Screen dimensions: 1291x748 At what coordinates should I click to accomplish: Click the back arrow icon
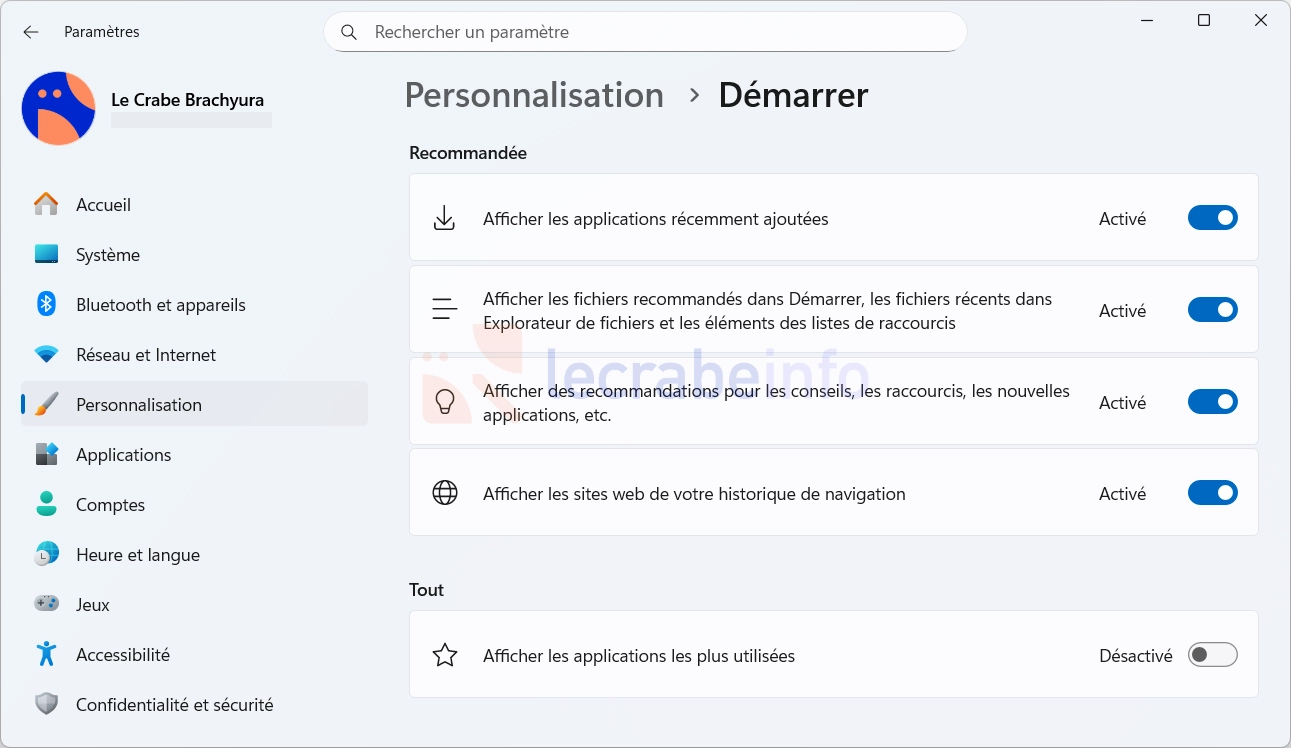[31, 32]
